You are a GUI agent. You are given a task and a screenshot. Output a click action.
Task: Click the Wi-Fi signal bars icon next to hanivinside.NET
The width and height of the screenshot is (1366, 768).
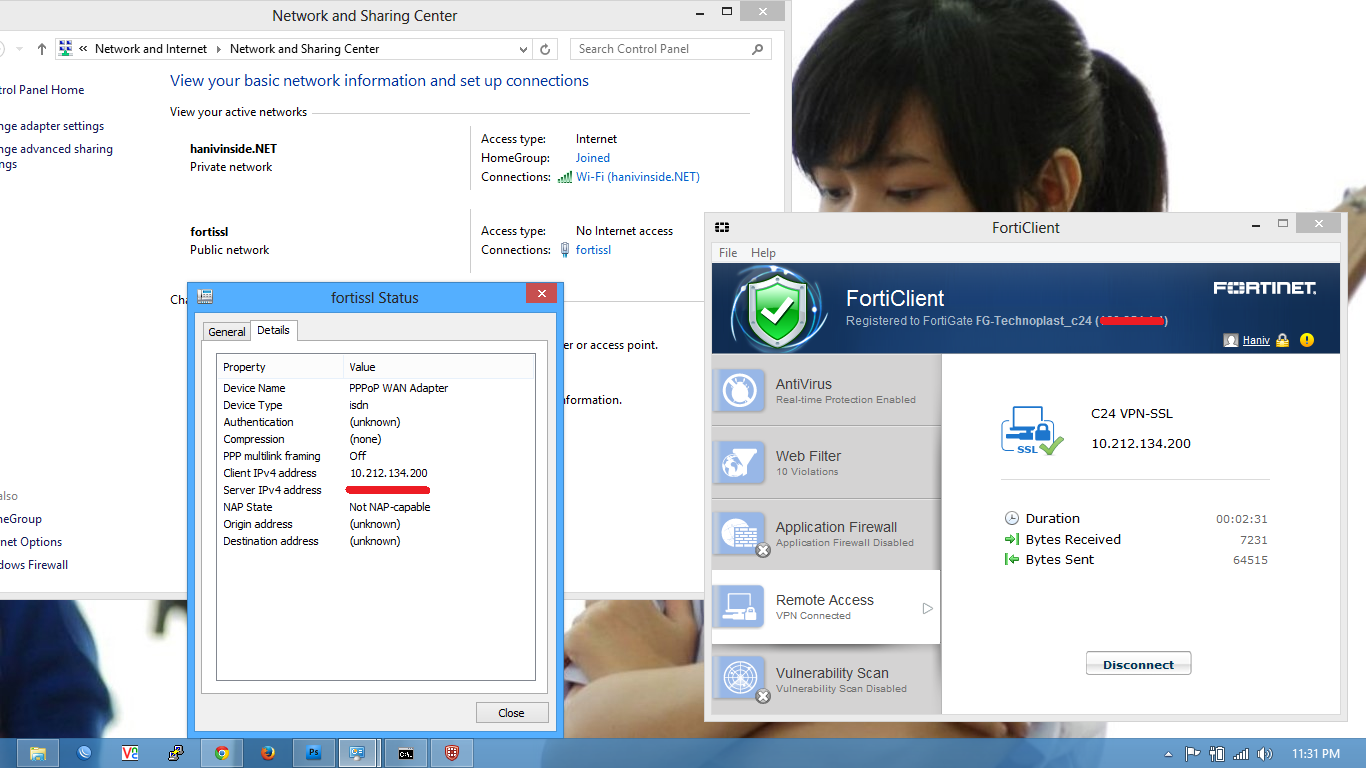point(565,177)
